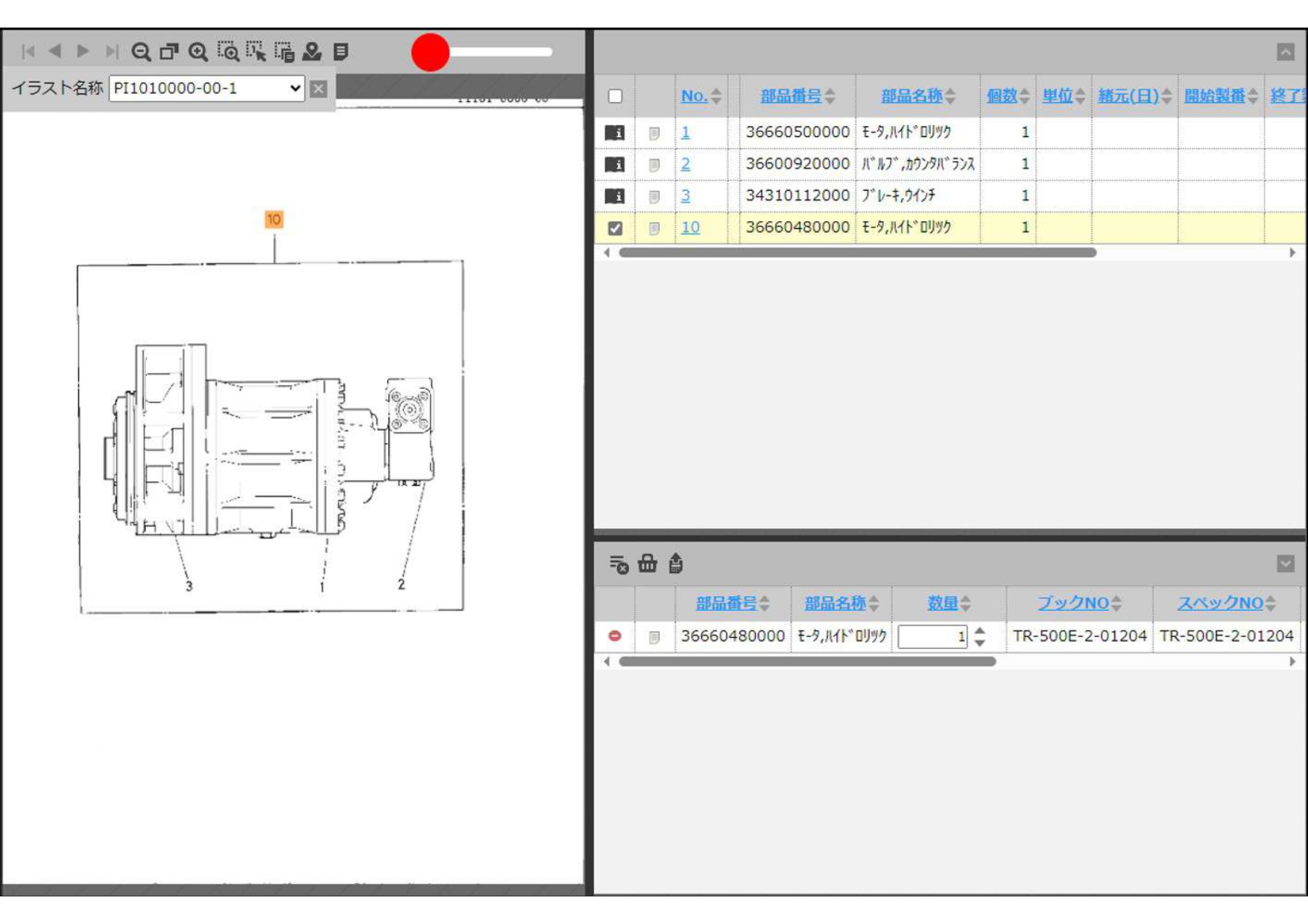Click the info book icon for part row 1
The height and width of the screenshot is (924, 1308).
point(615,133)
